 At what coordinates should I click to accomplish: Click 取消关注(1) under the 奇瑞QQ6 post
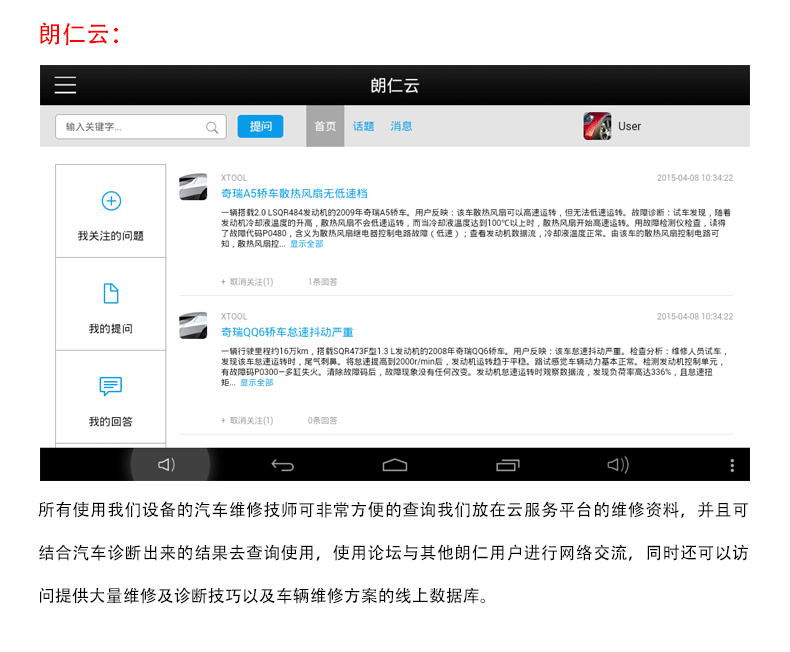pos(247,420)
